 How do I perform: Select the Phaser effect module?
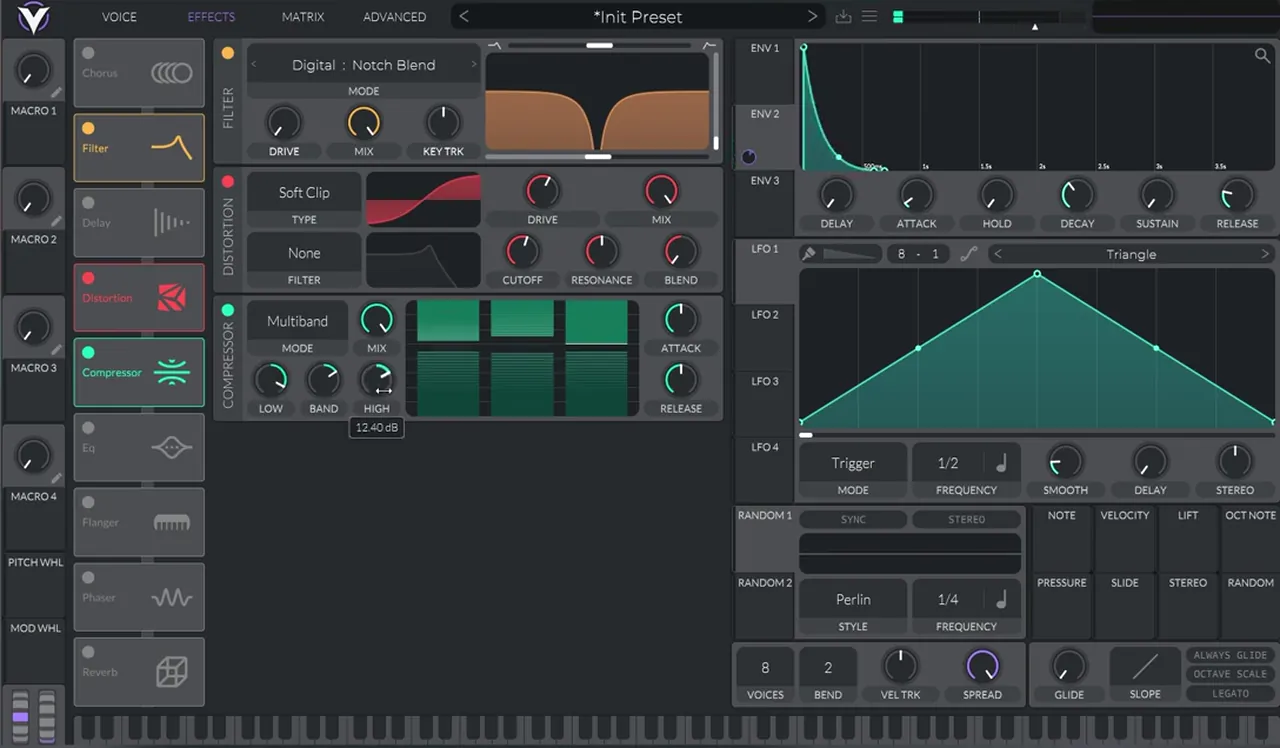coord(139,597)
